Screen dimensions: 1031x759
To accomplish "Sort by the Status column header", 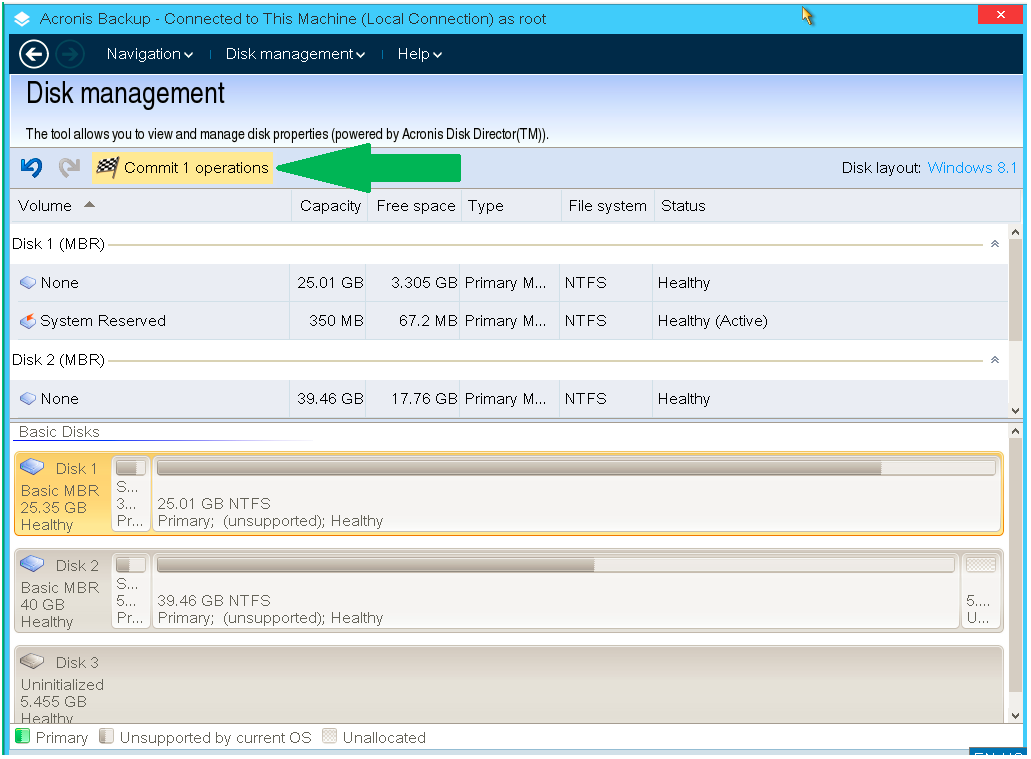I will (836, 206).
